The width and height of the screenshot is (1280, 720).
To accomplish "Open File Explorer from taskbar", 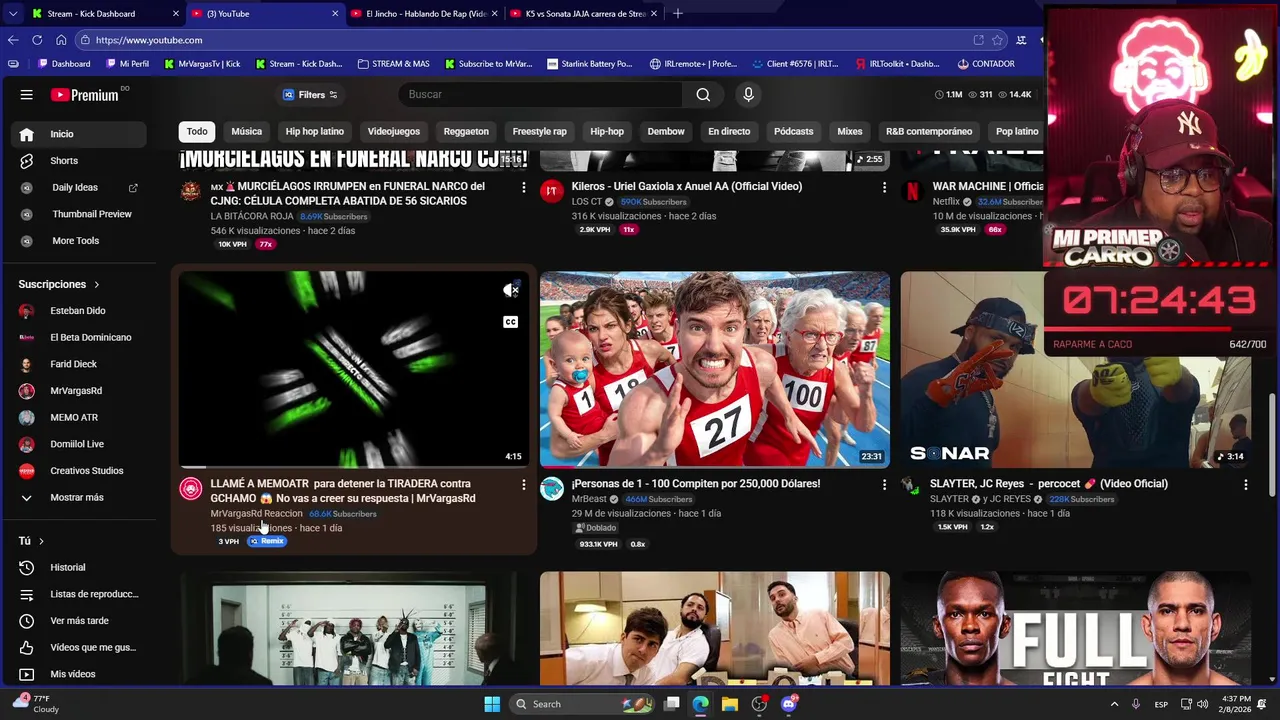I will tap(730, 704).
